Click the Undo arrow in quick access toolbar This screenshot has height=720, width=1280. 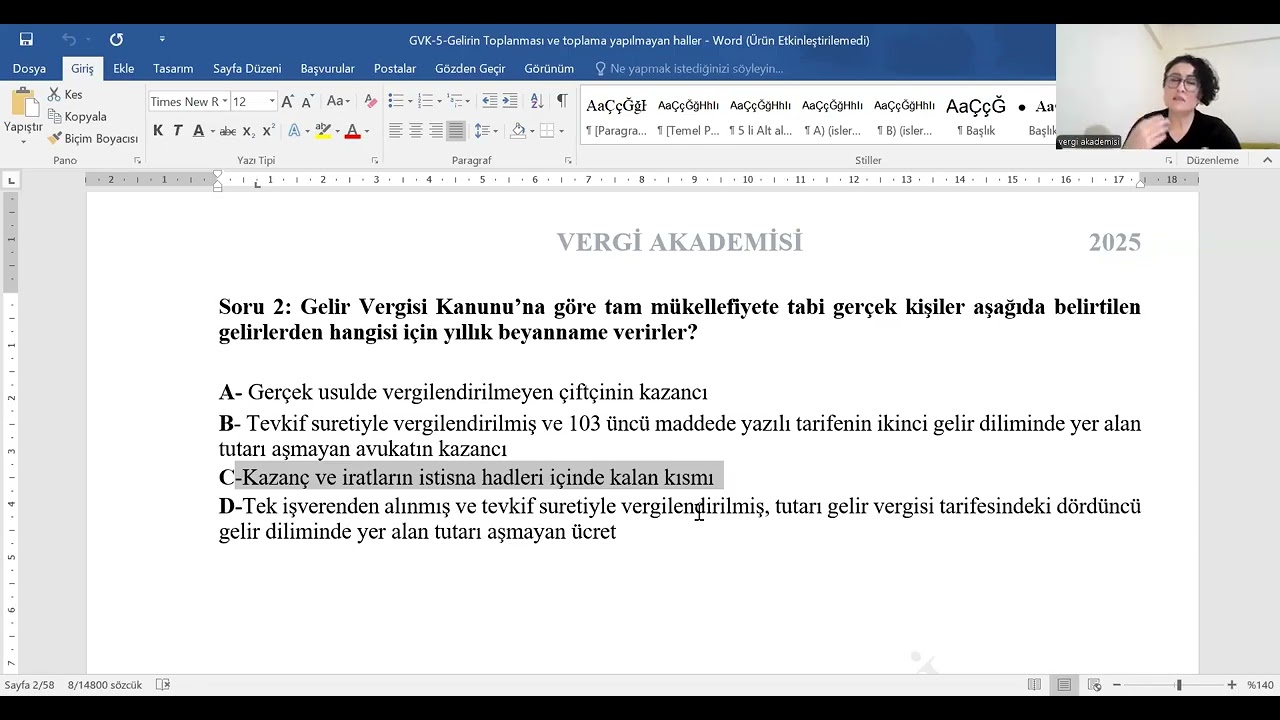(68, 40)
